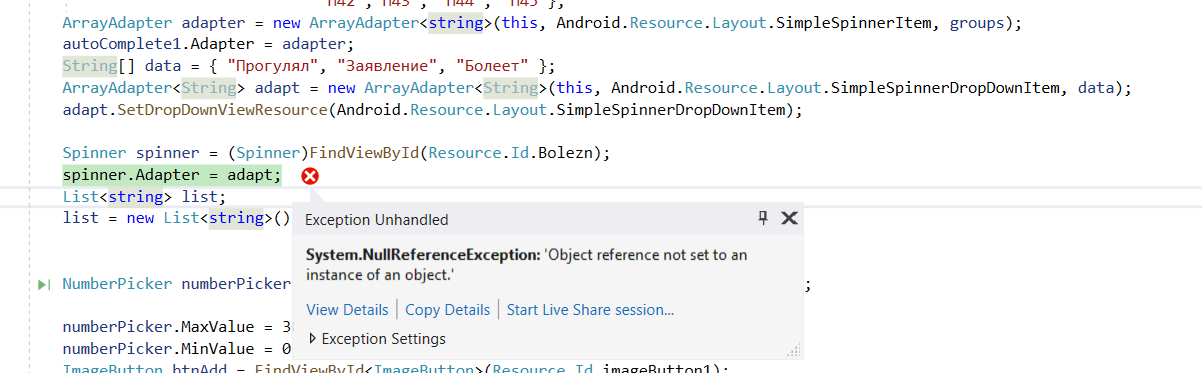Viewport: 1202px width, 373px height.
Task: Click 'numberPicker.MaxValue' code line
Action: coord(176,327)
